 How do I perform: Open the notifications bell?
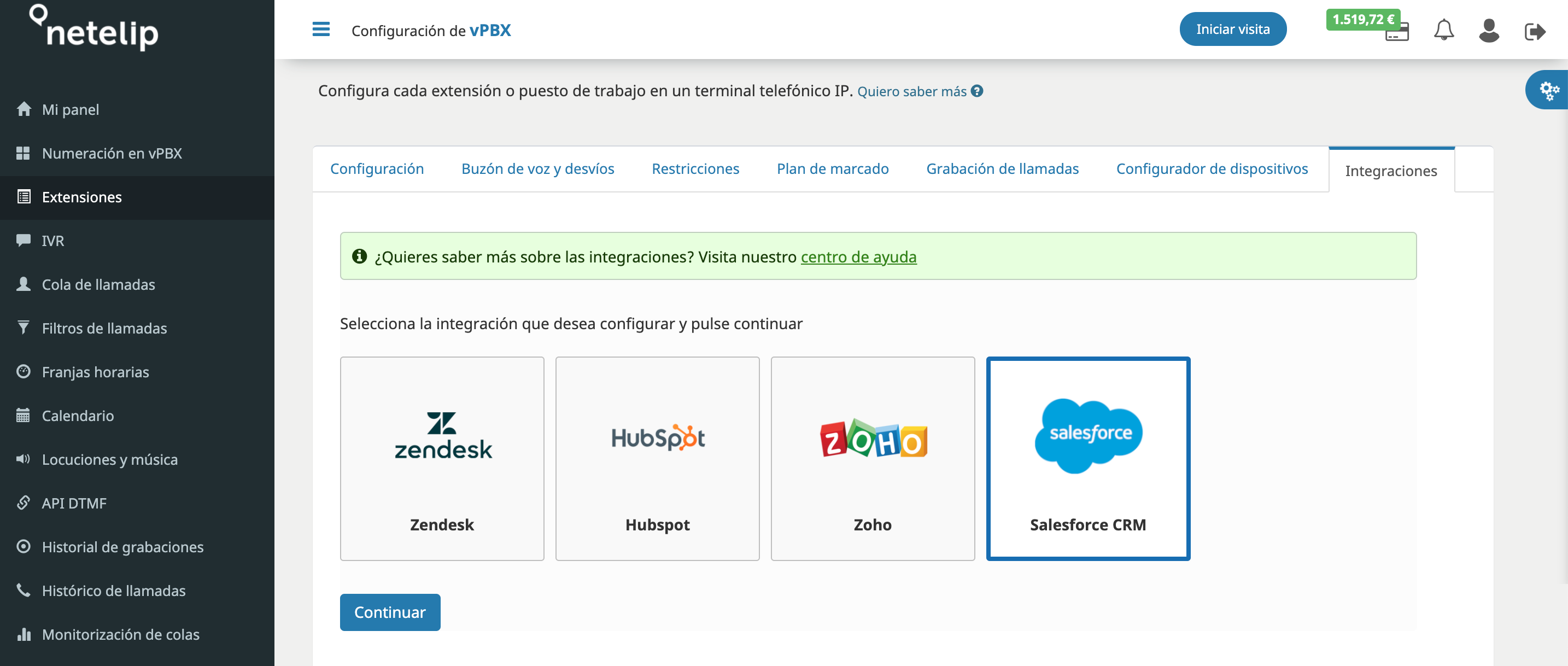point(1443,30)
